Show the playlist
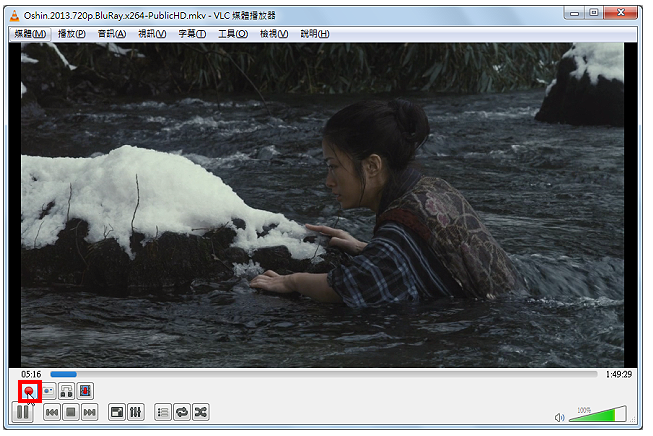Screen dimensions: 653x436 (x=163, y=412)
